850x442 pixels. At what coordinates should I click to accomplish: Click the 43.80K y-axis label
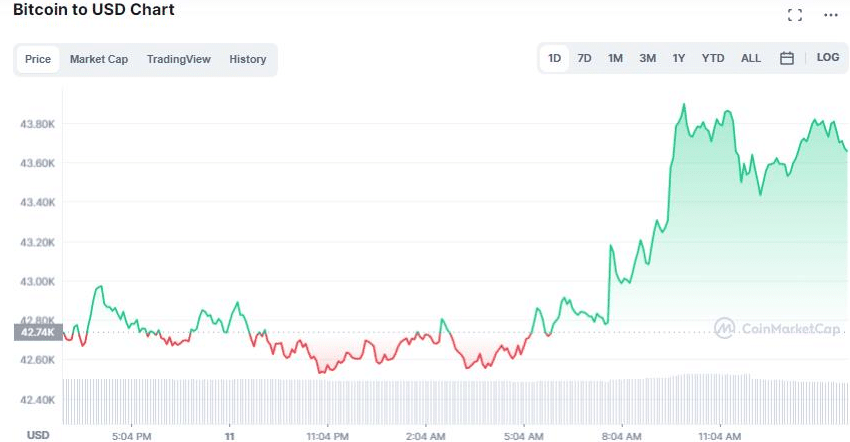(x=37, y=124)
